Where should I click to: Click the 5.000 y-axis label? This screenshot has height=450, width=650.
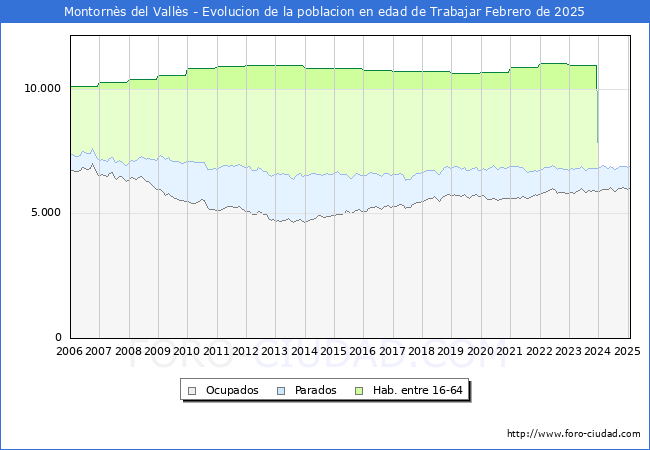point(46,213)
